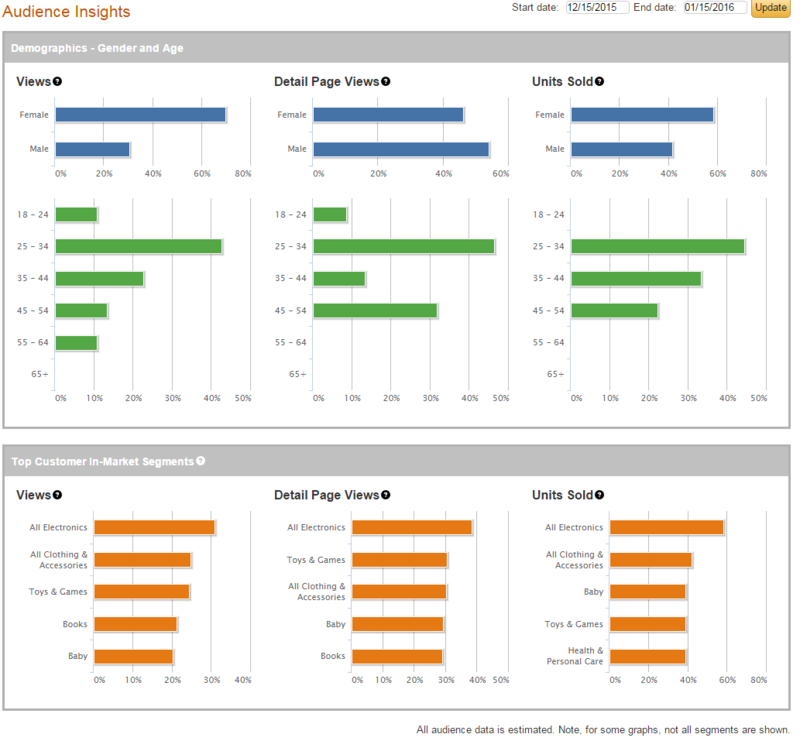The height and width of the screenshot is (741, 800).
Task: Click the 'End date:' label
Action: click(655, 7)
